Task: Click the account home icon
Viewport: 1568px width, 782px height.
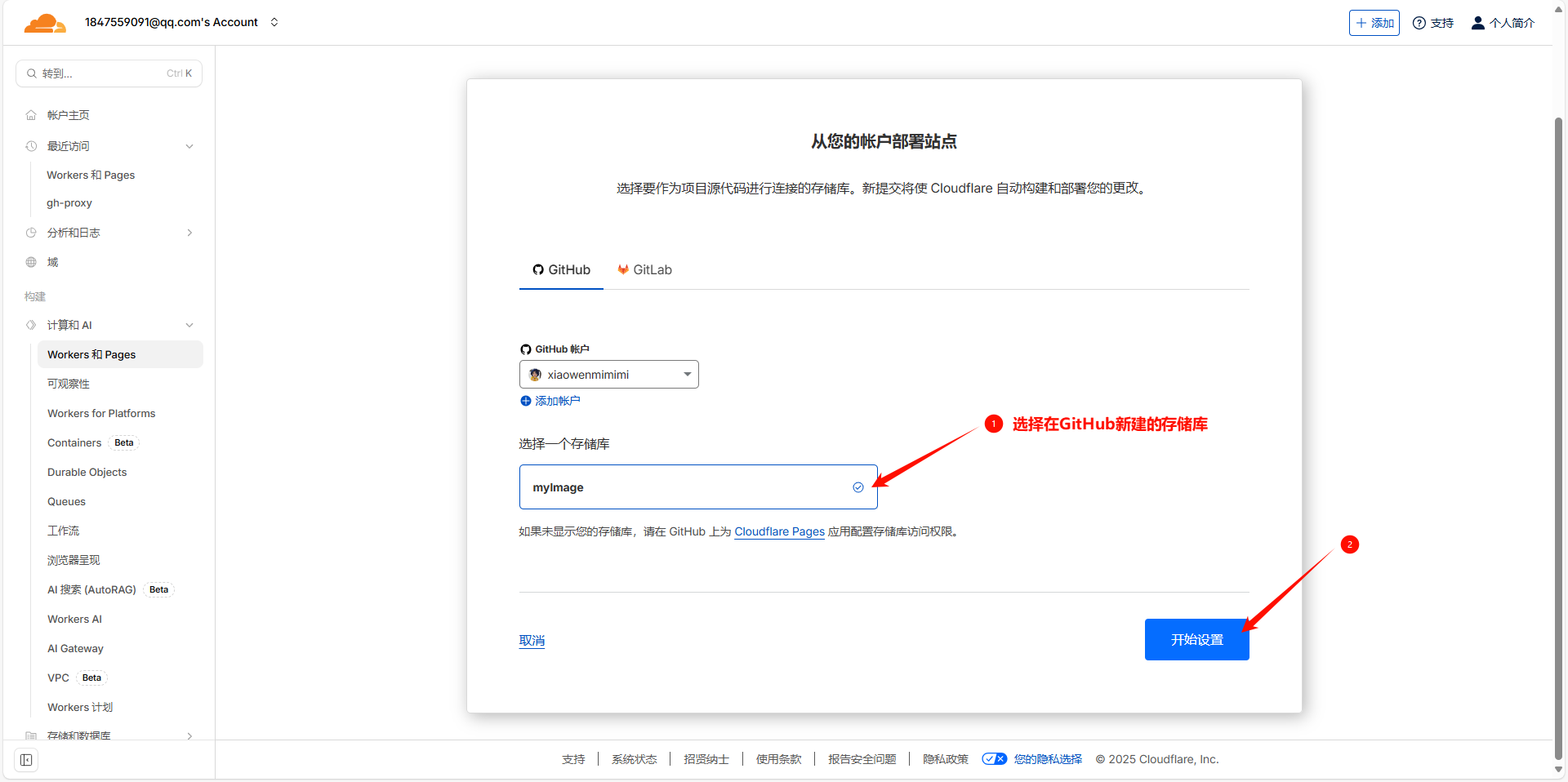Action: (x=31, y=115)
